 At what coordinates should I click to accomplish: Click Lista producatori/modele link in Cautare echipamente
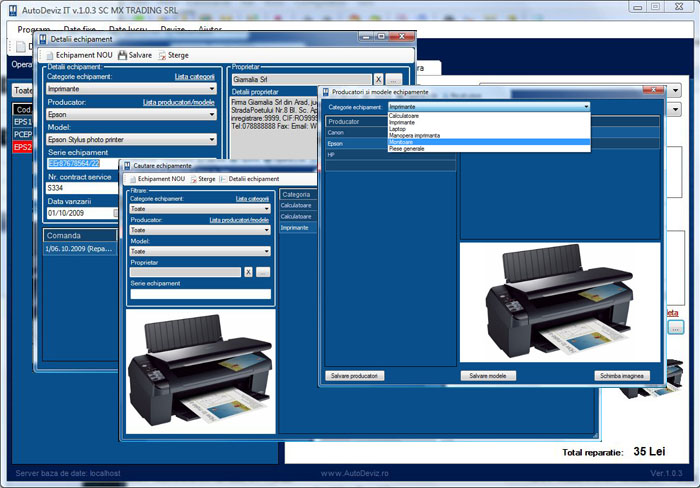coord(239,220)
